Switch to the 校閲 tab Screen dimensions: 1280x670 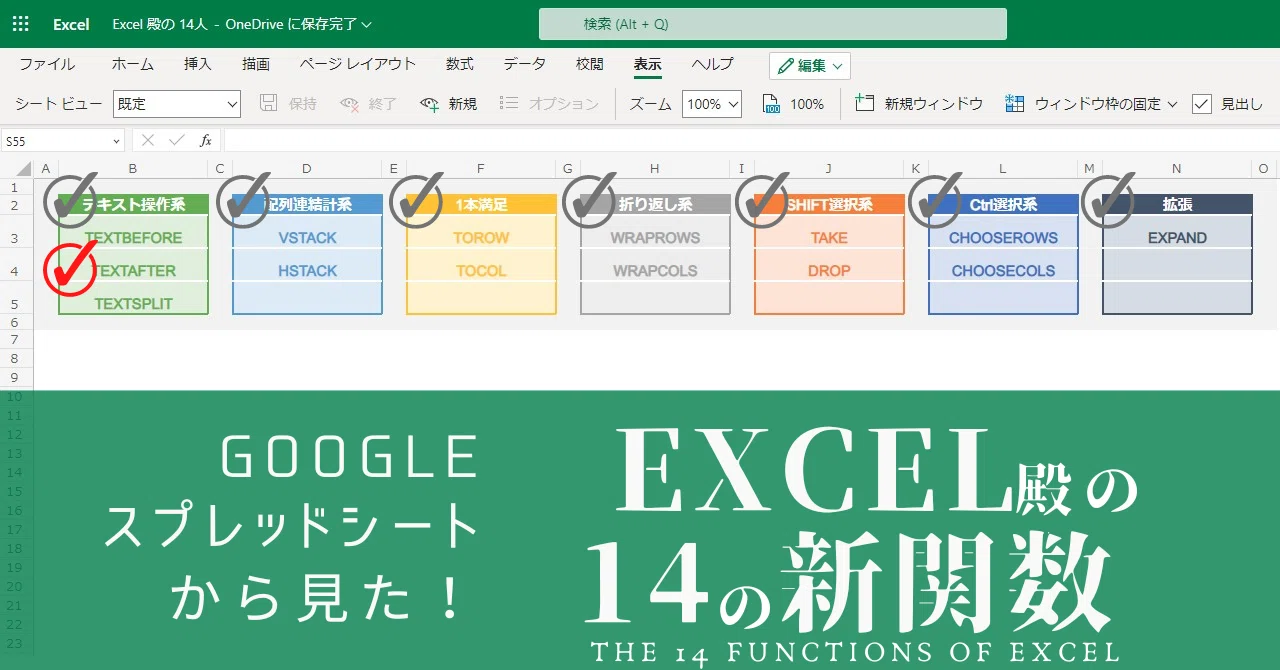point(590,64)
